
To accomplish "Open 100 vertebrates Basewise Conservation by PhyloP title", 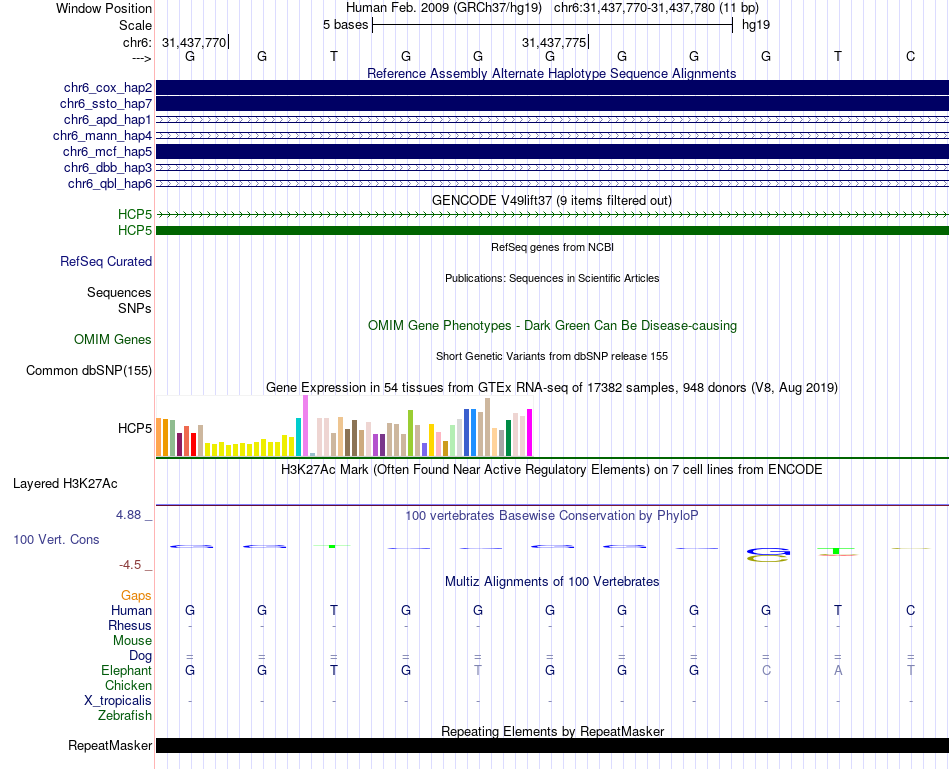I will 552,516.
